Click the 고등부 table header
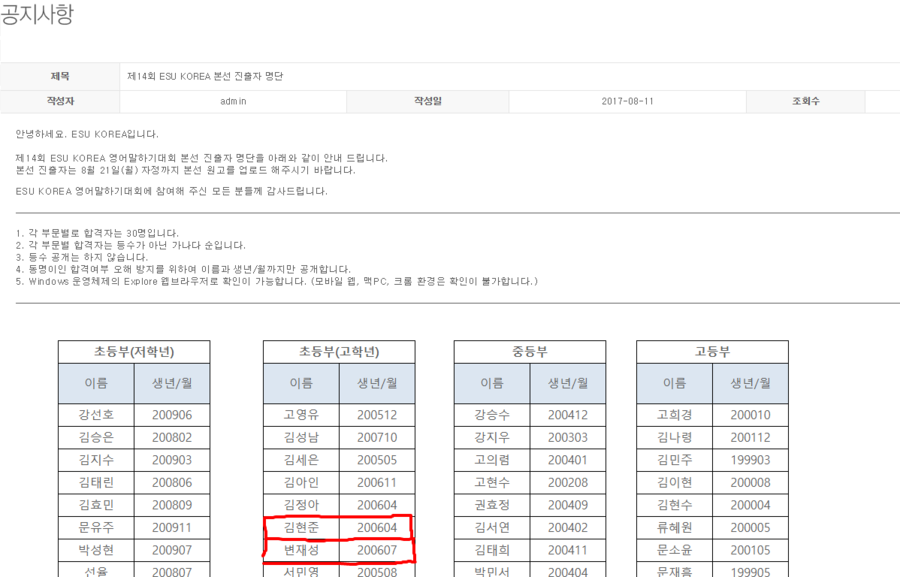 tap(712, 352)
